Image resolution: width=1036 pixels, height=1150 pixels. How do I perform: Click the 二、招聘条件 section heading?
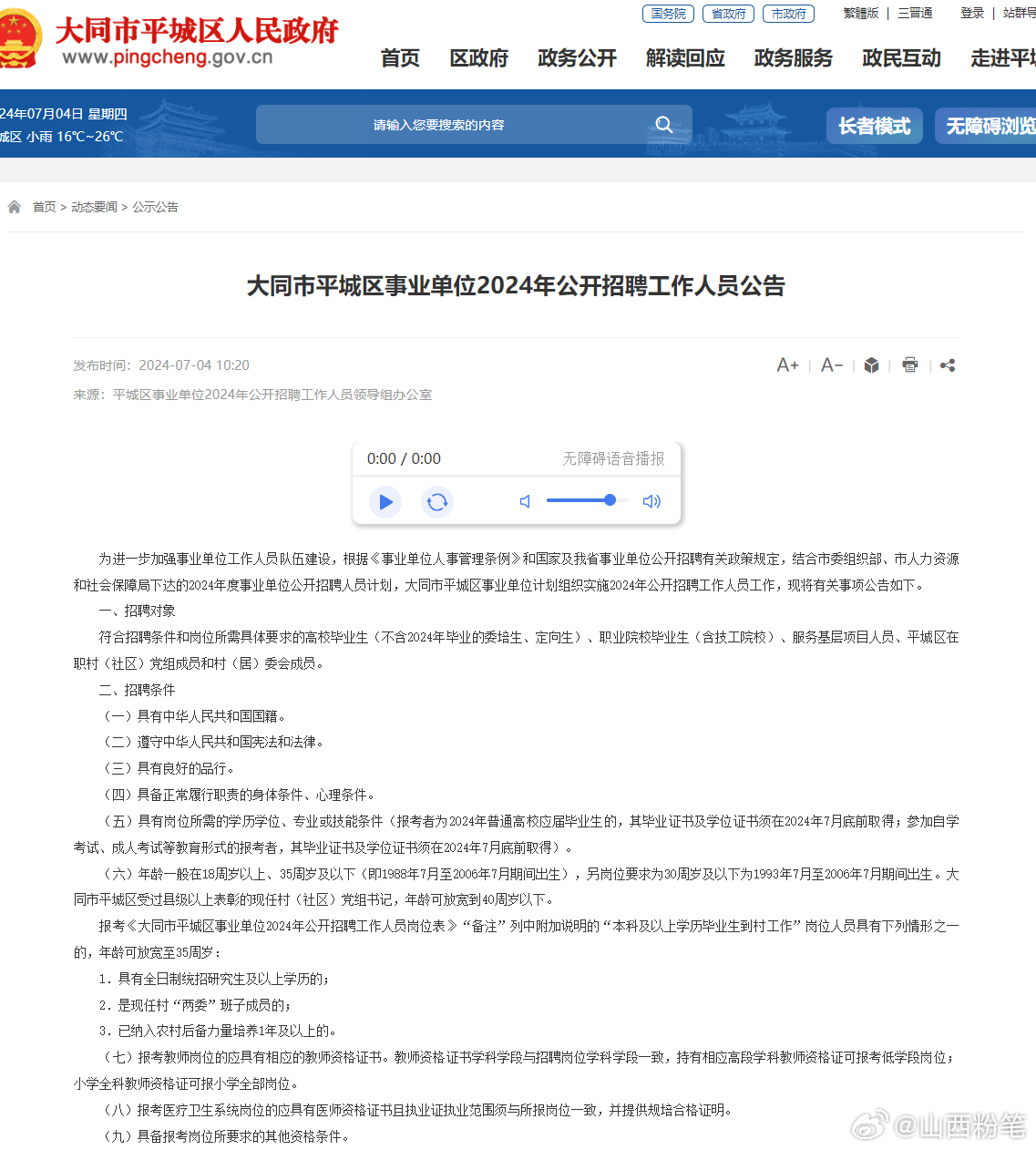137,690
